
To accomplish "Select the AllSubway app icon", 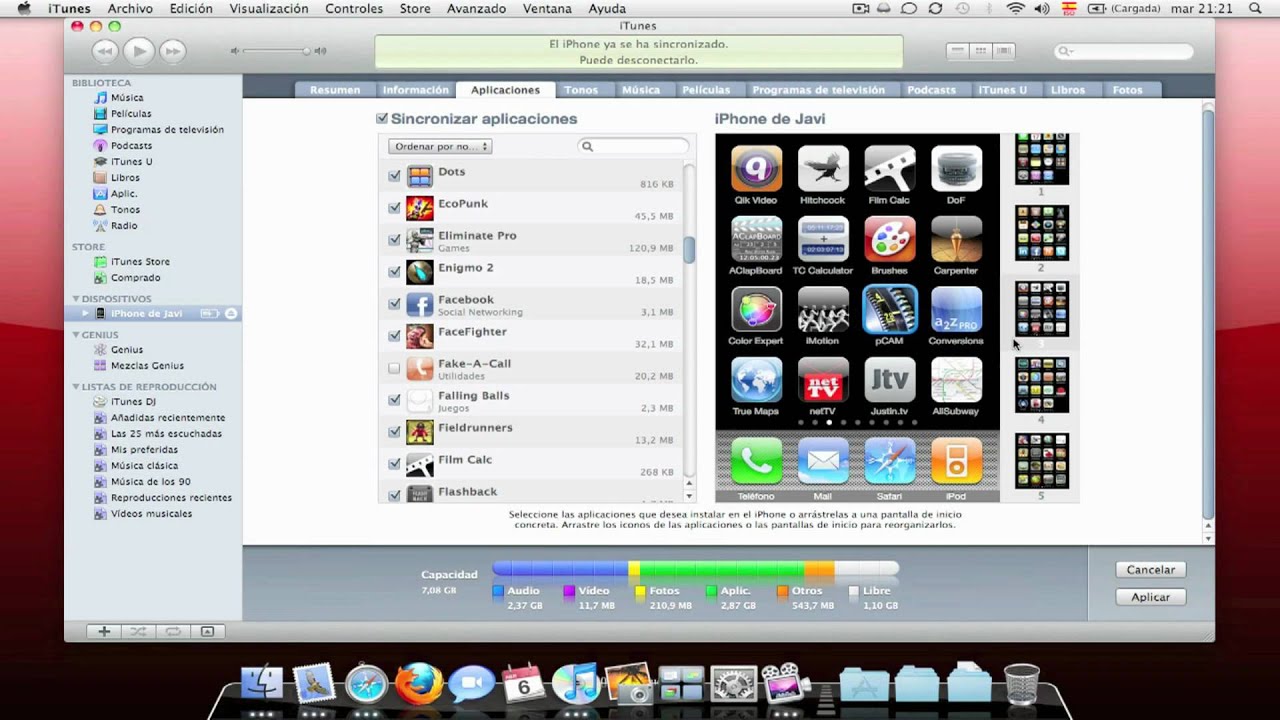I will click(956, 380).
